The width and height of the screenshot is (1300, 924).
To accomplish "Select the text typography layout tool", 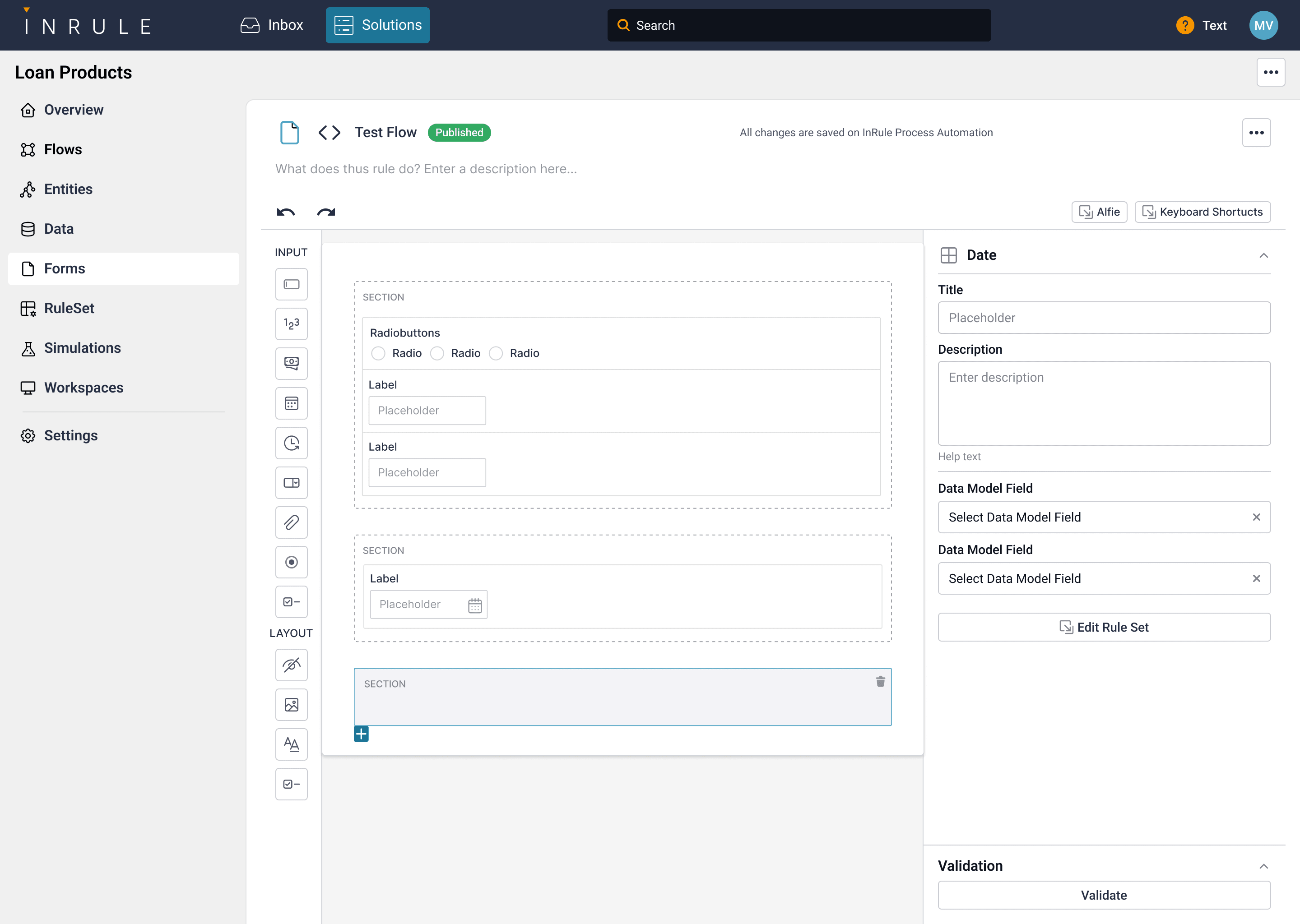I will (292, 744).
